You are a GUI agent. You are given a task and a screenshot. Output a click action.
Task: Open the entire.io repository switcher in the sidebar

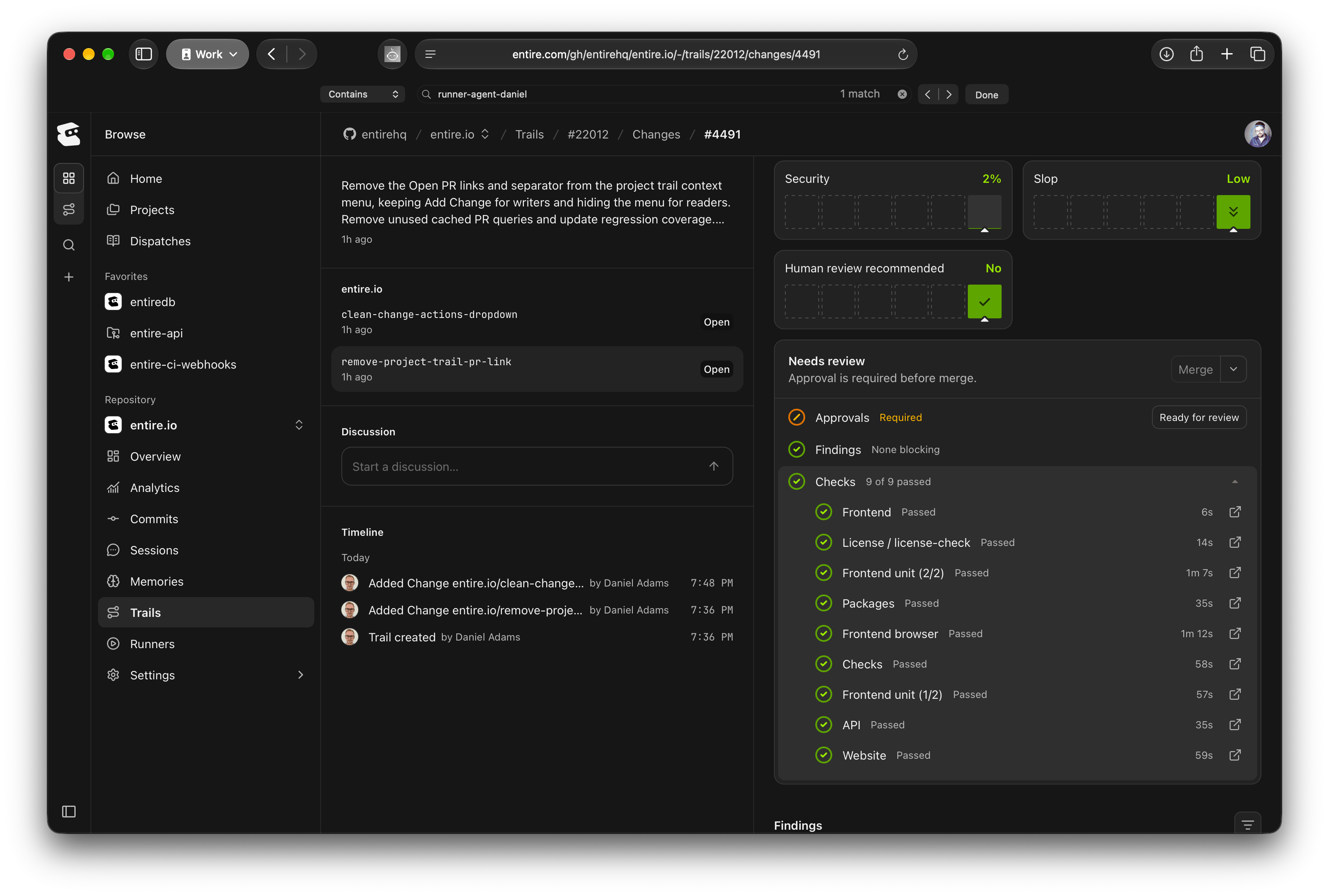[x=299, y=425]
